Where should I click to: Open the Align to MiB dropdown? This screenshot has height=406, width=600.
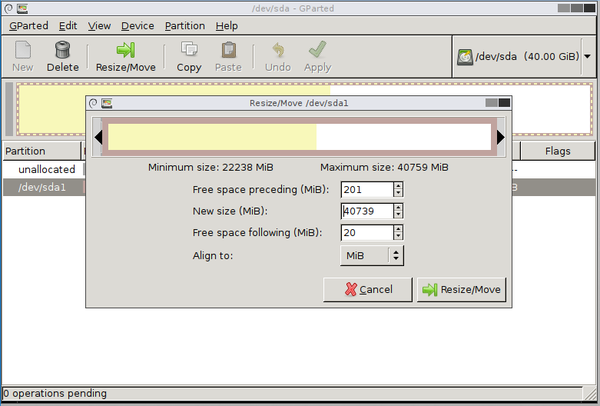372,255
